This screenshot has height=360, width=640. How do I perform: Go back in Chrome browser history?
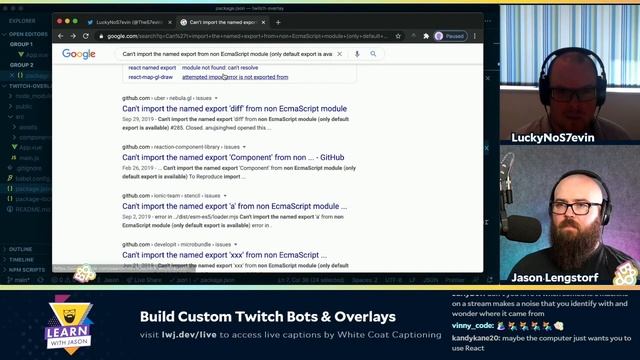point(60,36)
